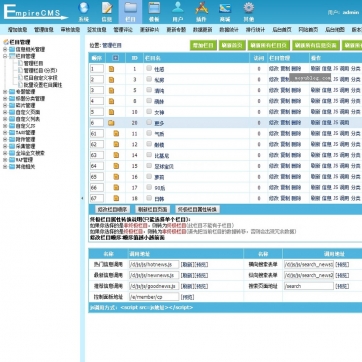The image size is (362, 362).
Task: Click the page icon of row ID 18
Action: pos(116,198)
